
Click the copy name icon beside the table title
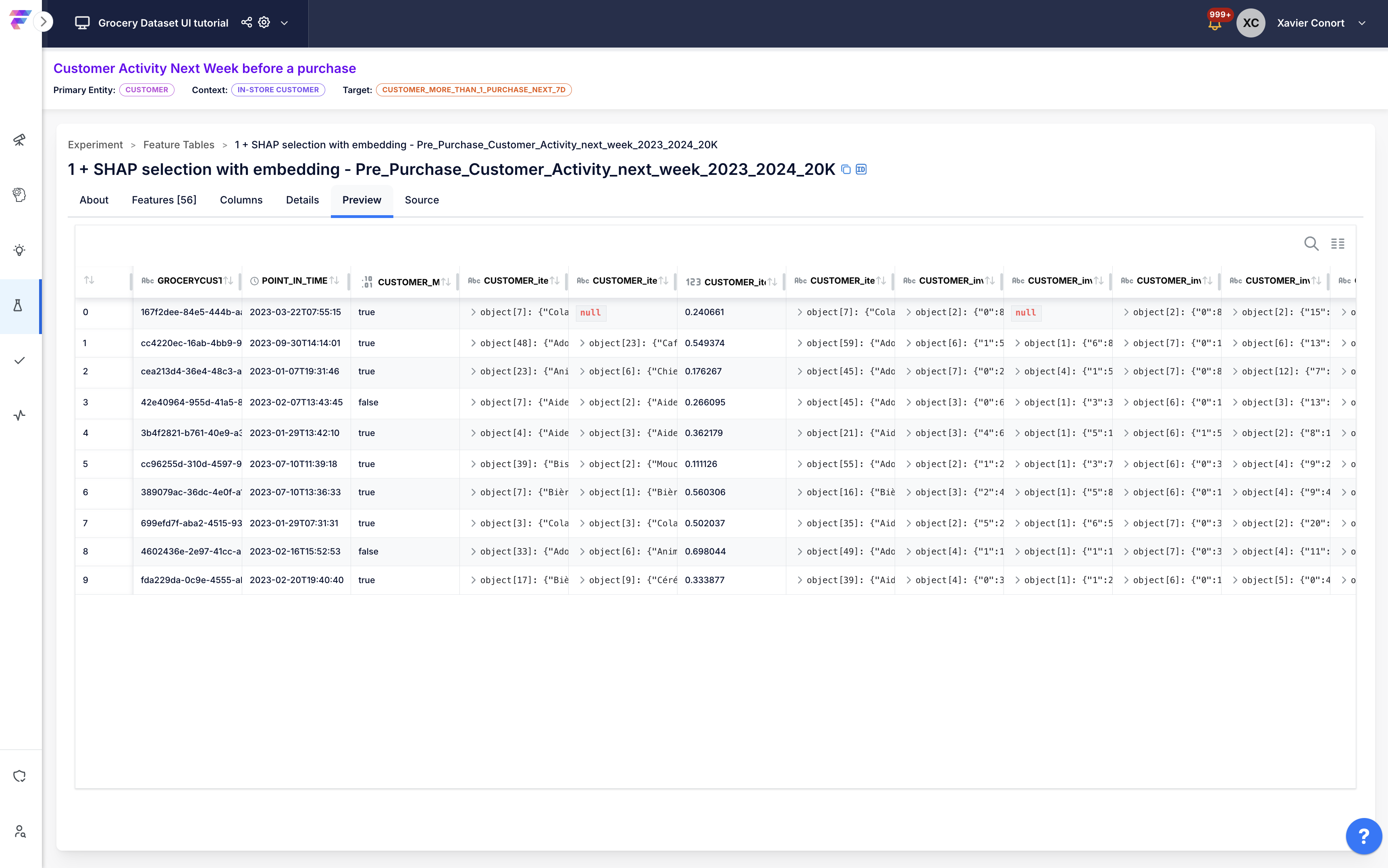pos(846,169)
